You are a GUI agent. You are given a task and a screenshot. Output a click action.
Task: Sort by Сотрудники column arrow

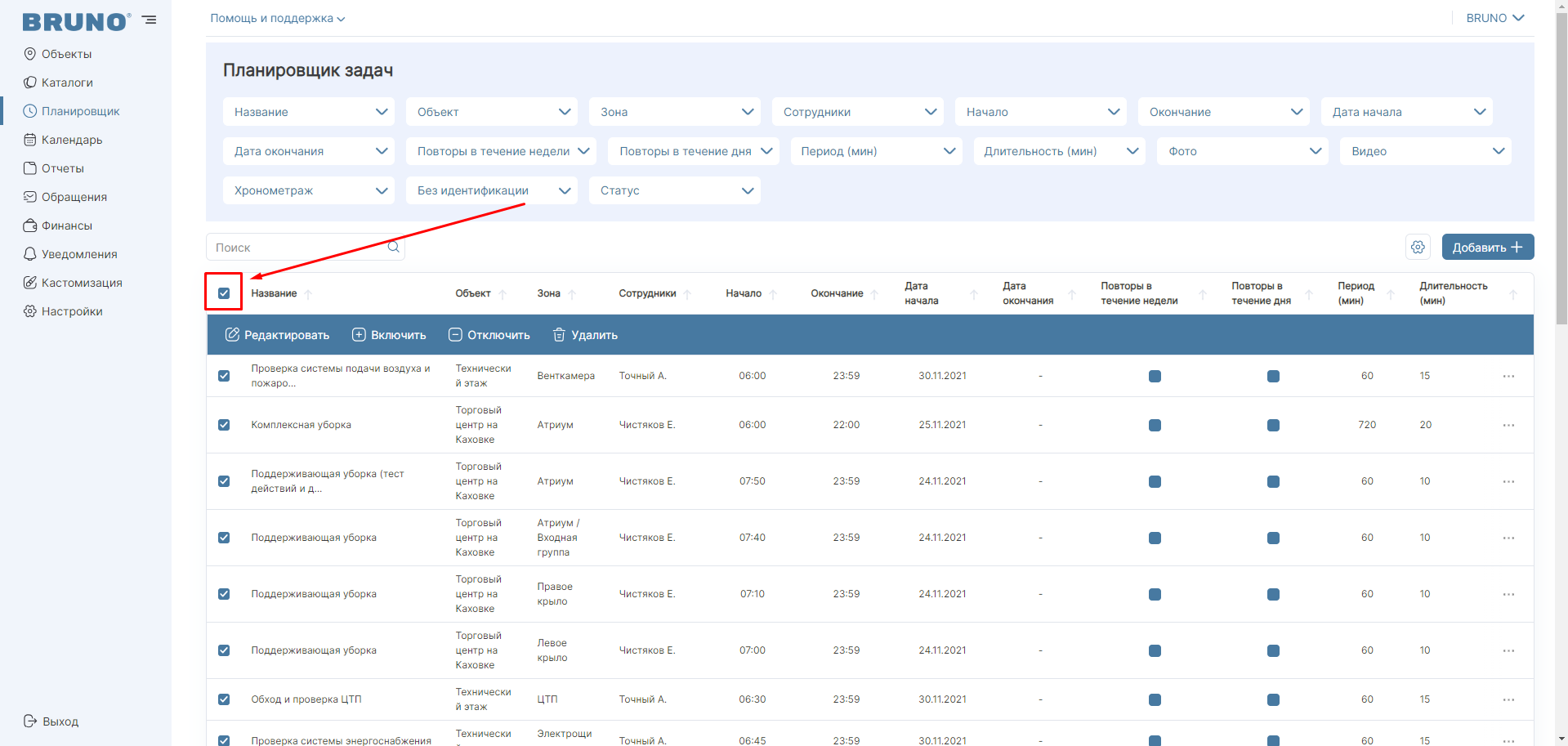(687, 294)
